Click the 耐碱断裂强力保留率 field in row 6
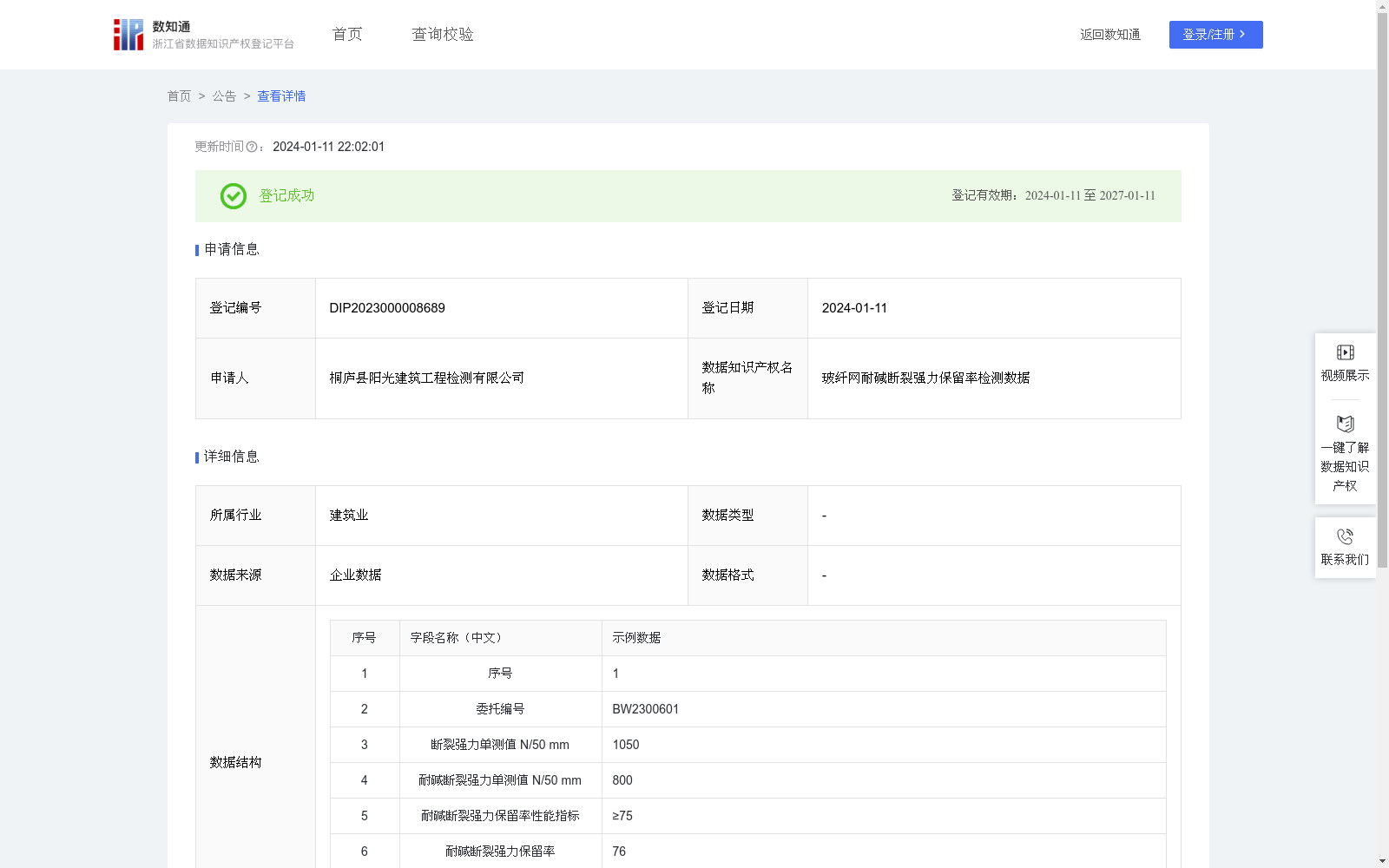 (500, 852)
